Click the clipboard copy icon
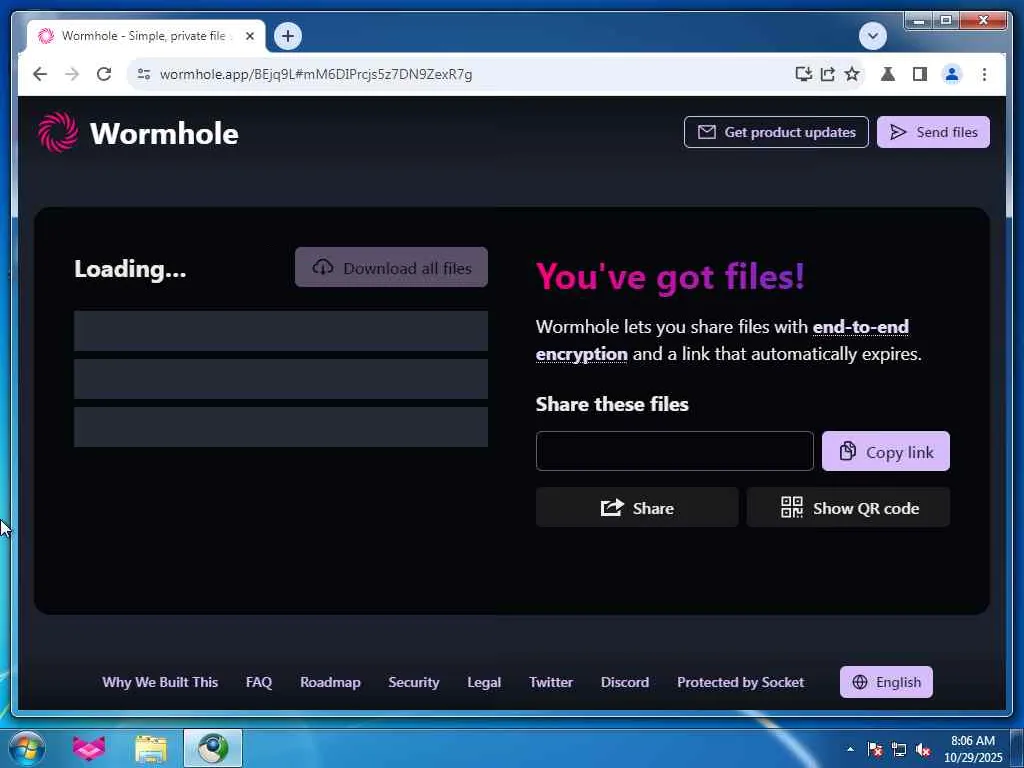This screenshot has height=768, width=1024. click(x=848, y=451)
